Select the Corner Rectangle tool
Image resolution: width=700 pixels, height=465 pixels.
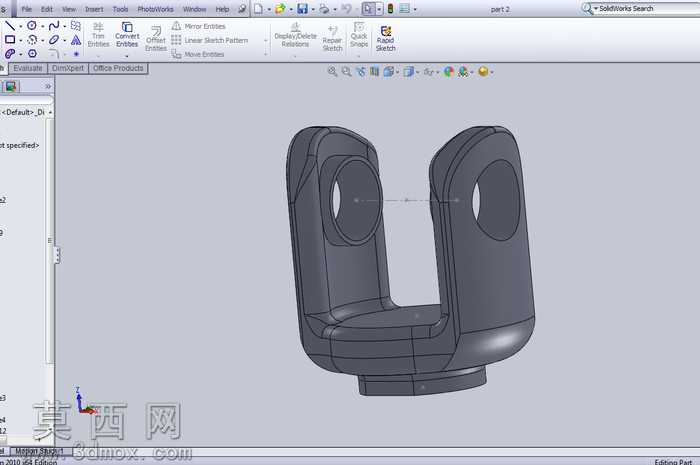click(10, 40)
